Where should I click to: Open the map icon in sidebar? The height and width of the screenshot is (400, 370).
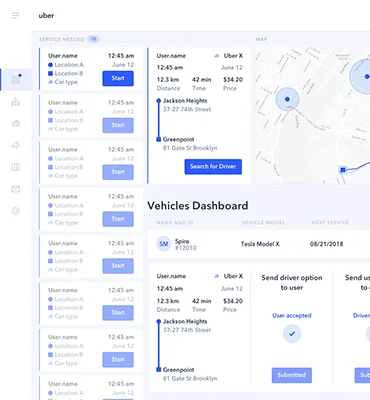16,167
